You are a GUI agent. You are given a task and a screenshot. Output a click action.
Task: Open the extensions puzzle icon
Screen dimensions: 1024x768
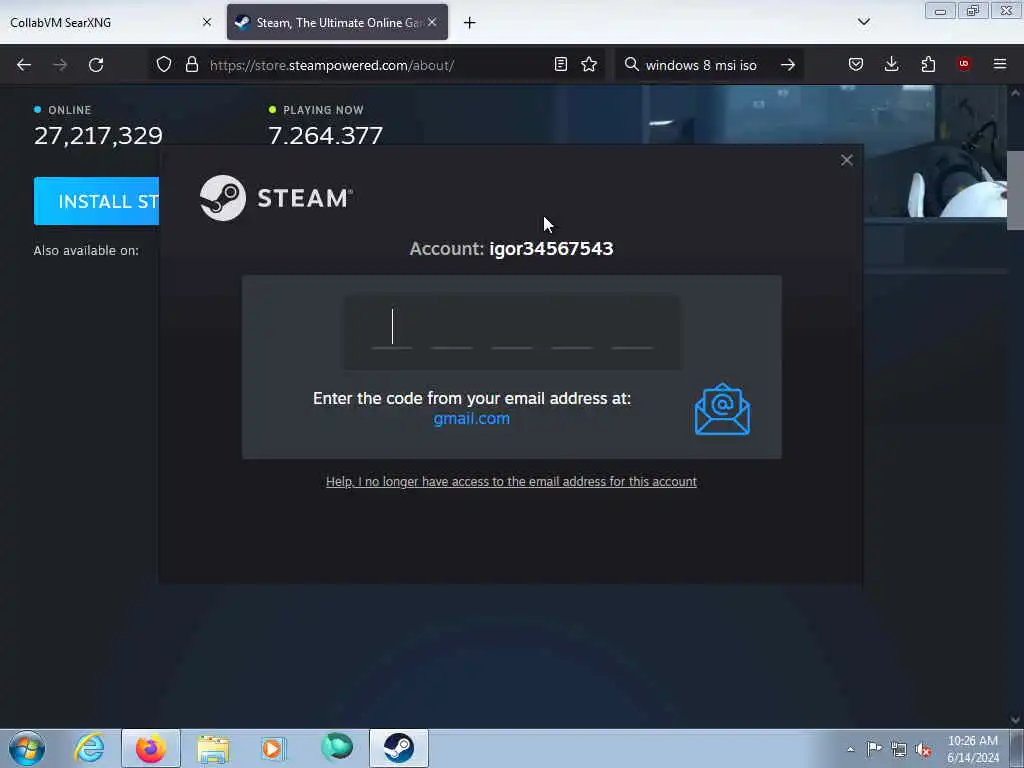(928, 64)
